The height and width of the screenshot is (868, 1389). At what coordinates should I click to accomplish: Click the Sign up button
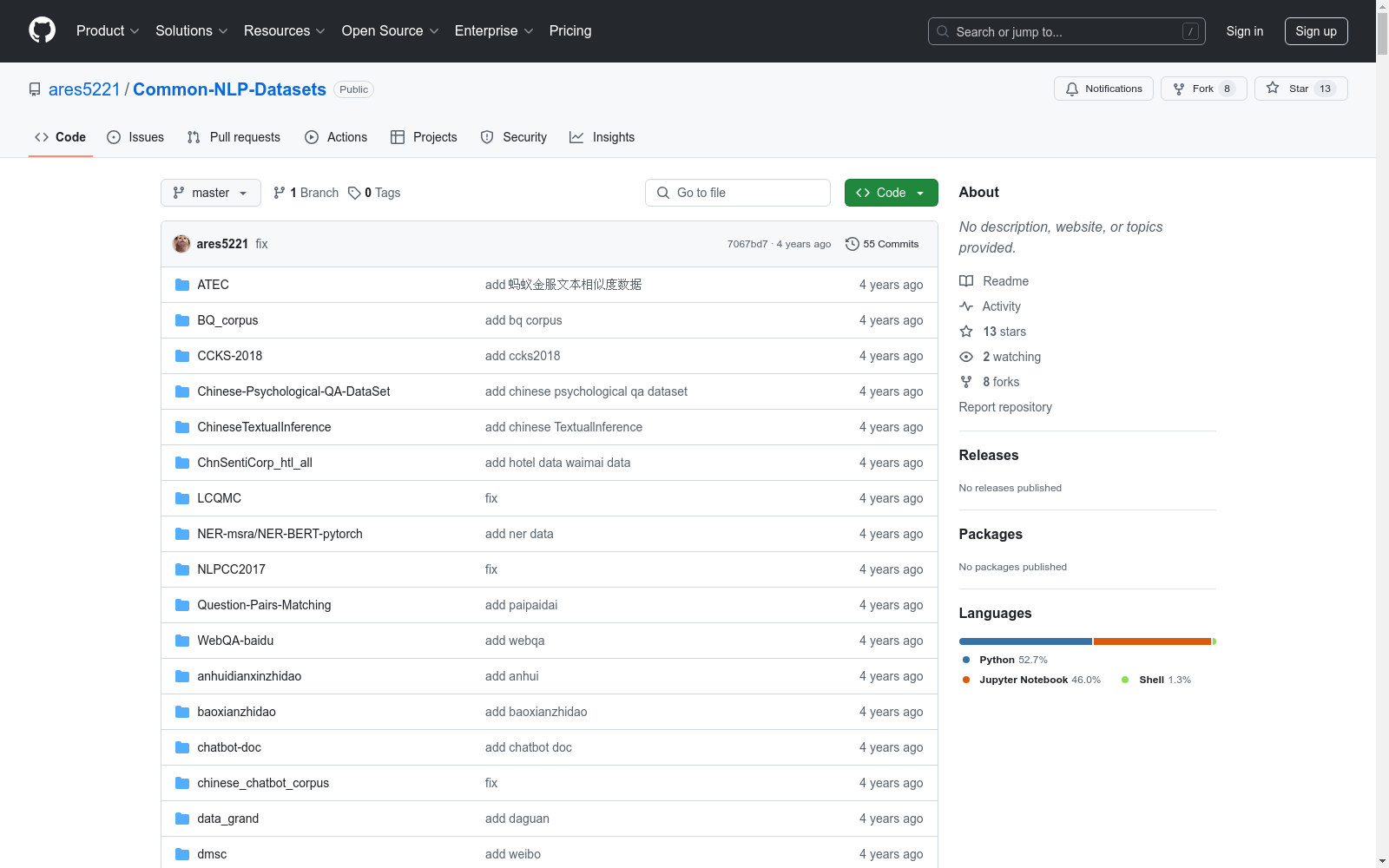[x=1316, y=31]
